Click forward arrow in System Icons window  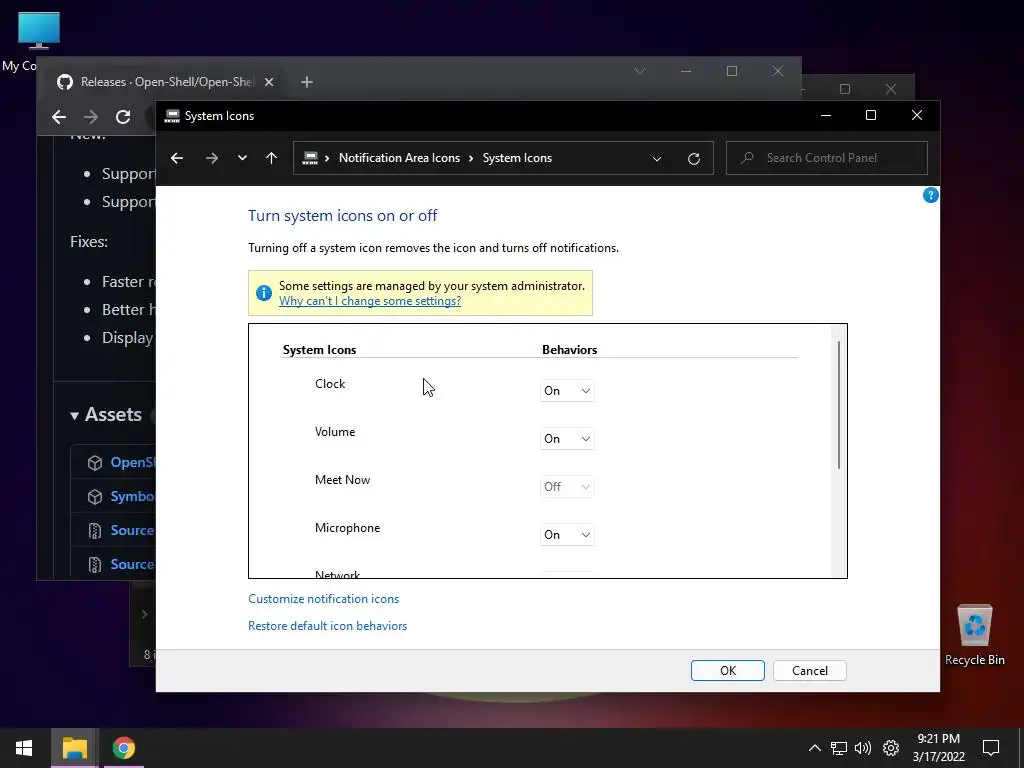pos(212,158)
